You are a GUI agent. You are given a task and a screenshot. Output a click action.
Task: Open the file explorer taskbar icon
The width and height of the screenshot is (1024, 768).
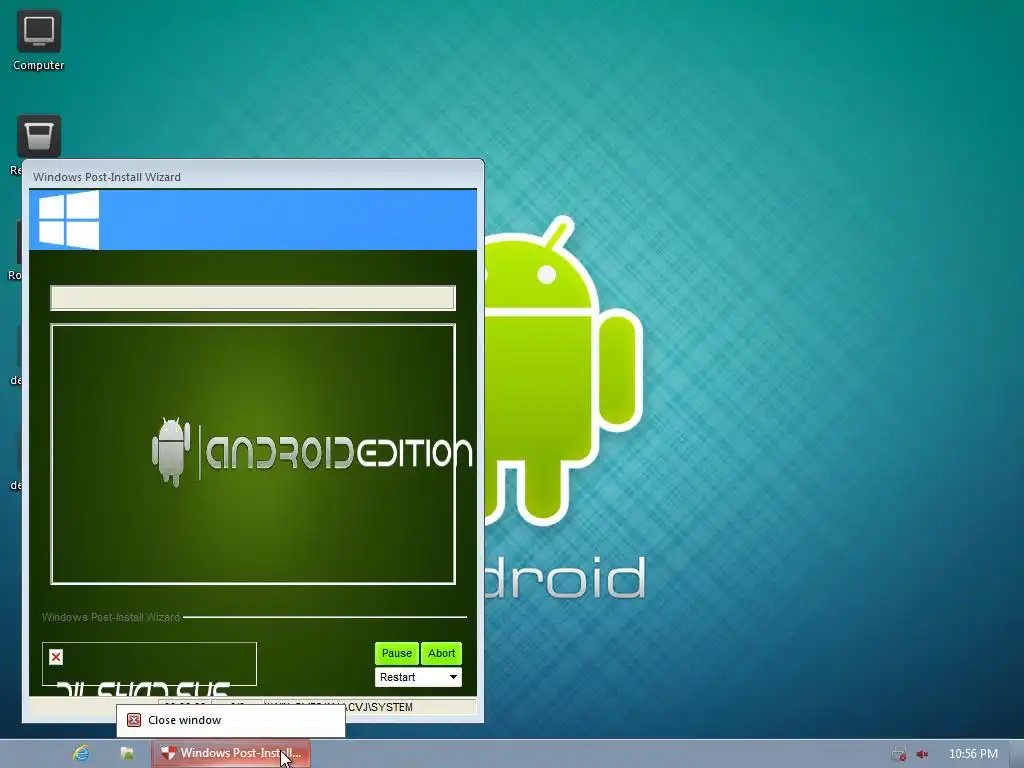point(127,753)
